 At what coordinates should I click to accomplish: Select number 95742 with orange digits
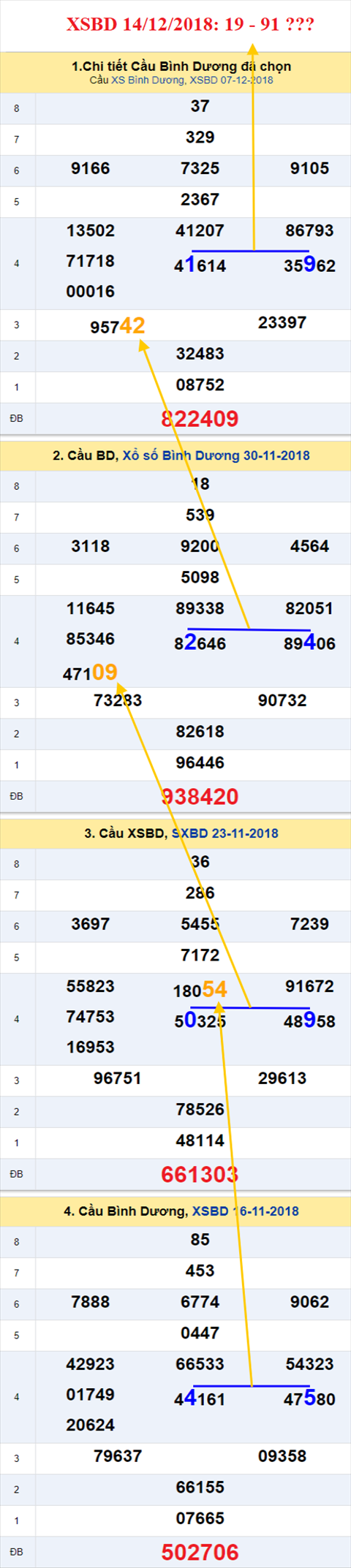[118, 326]
